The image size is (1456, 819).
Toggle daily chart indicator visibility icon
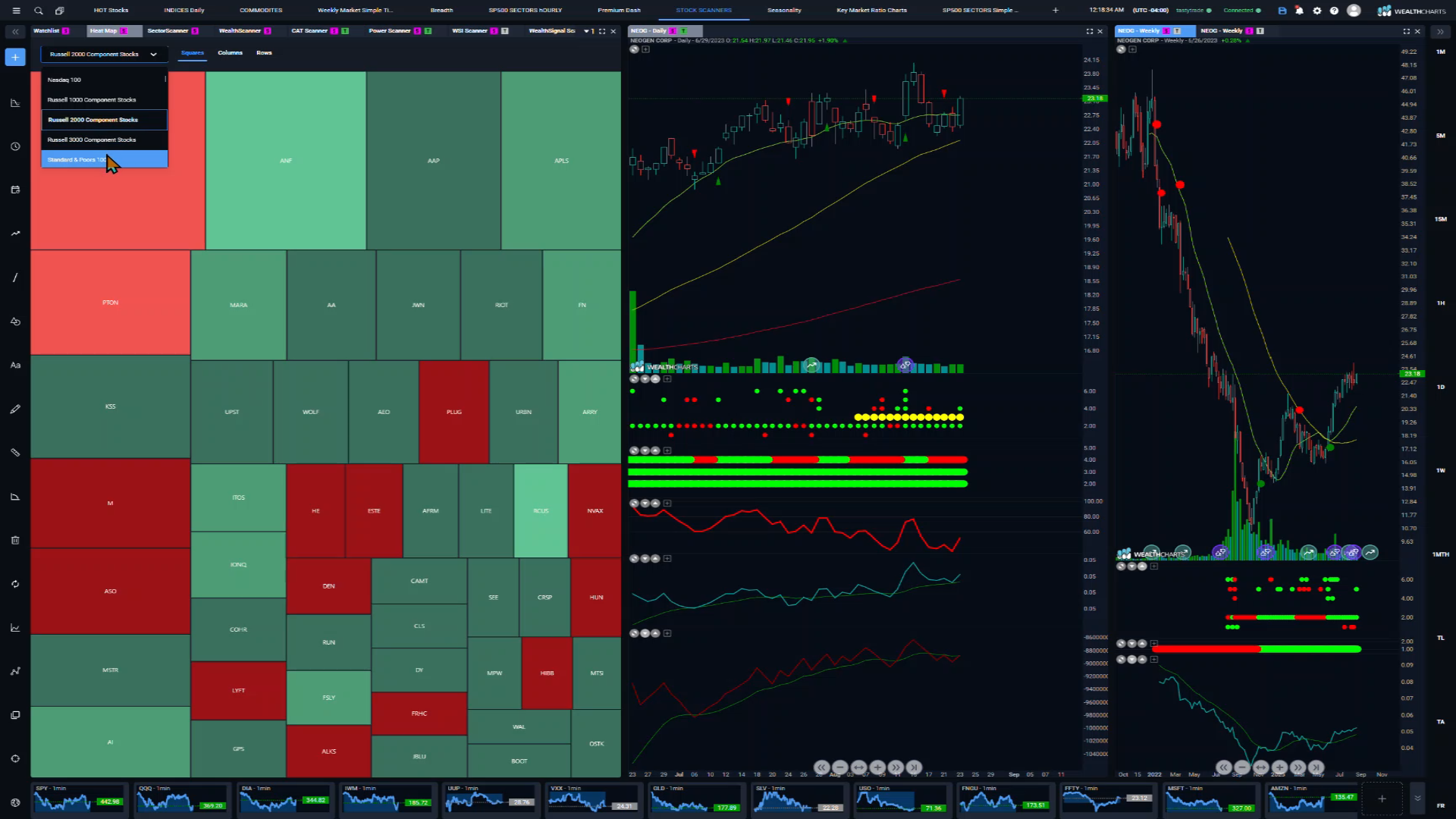634,49
